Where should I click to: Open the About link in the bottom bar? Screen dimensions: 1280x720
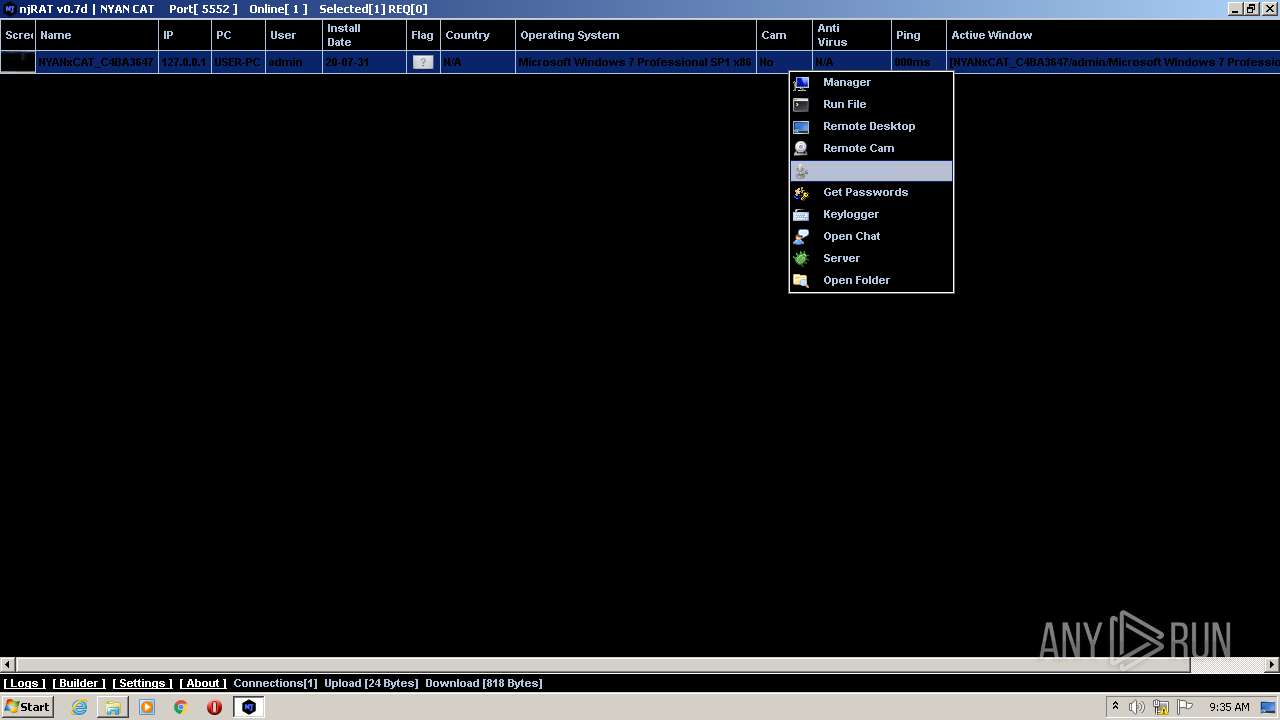203,683
